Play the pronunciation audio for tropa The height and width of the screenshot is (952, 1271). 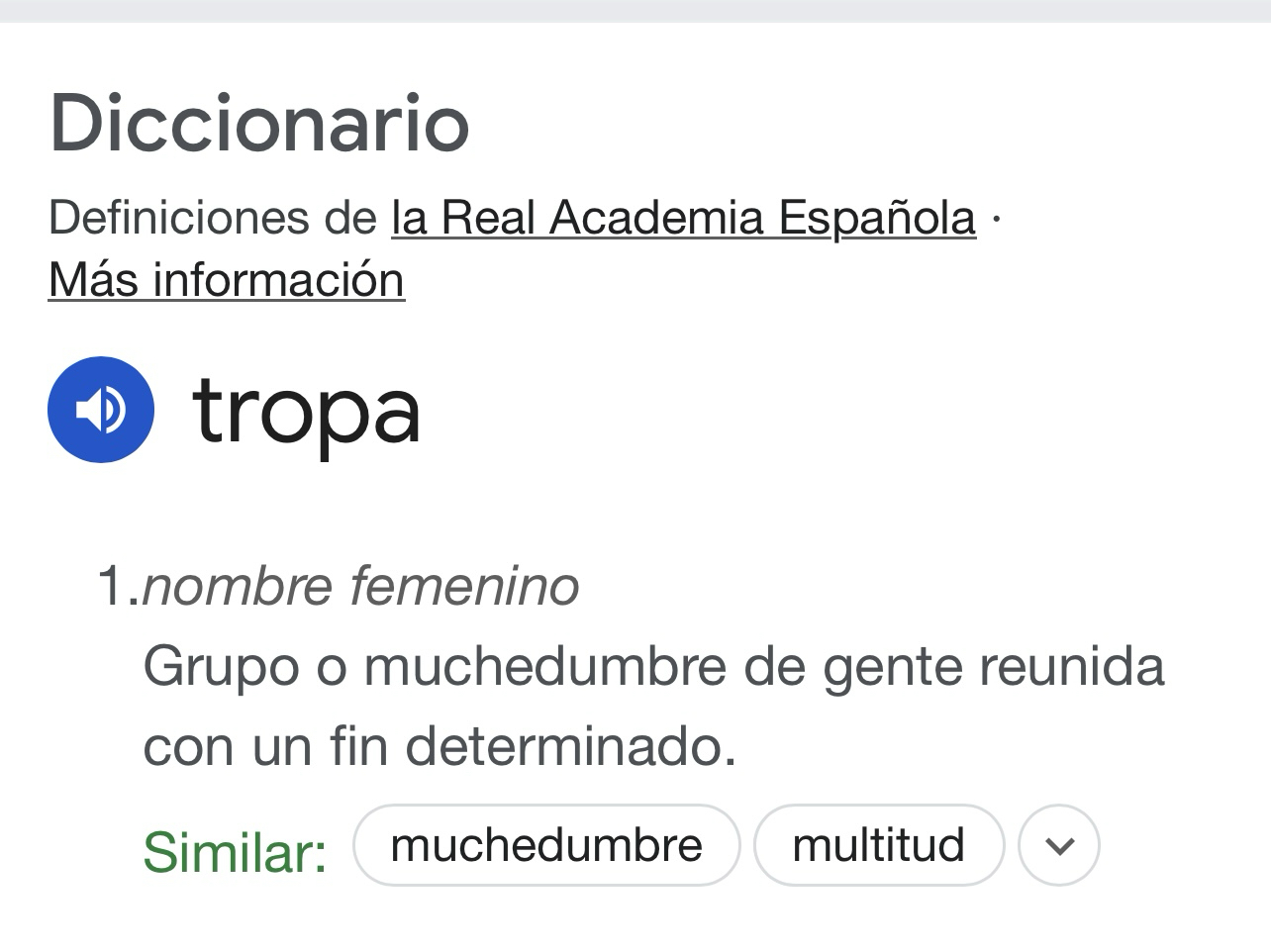click(101, 410)
